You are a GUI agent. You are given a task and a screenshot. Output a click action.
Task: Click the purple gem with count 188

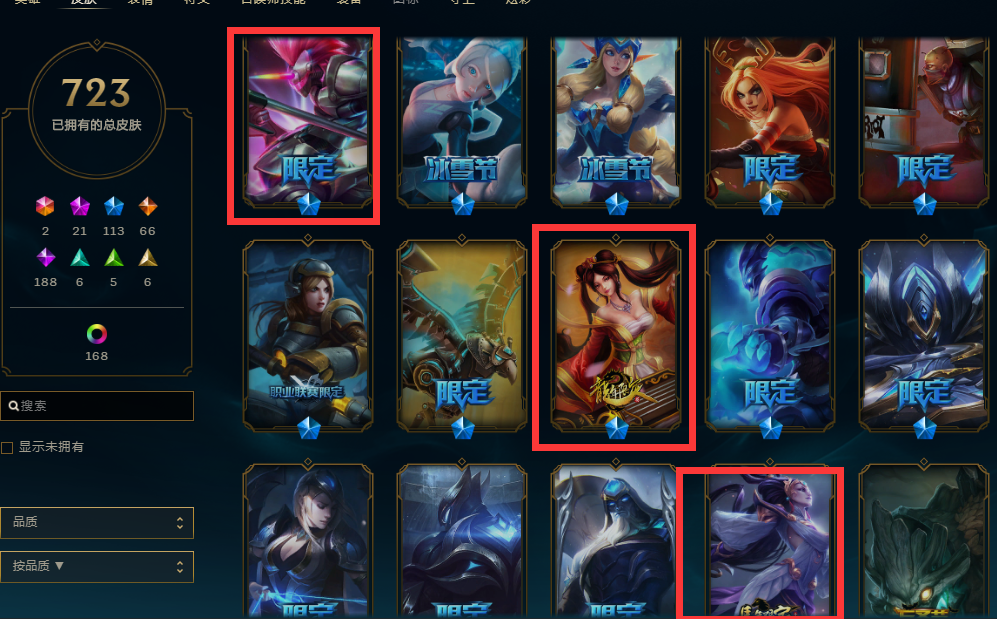click(45, 257)
